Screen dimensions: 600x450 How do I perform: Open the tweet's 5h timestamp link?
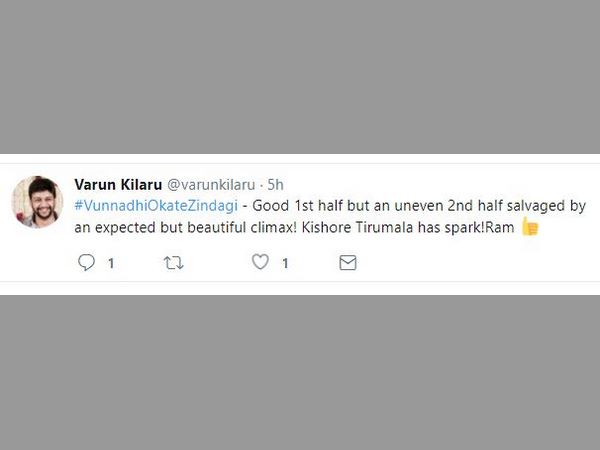click(275, 185)
